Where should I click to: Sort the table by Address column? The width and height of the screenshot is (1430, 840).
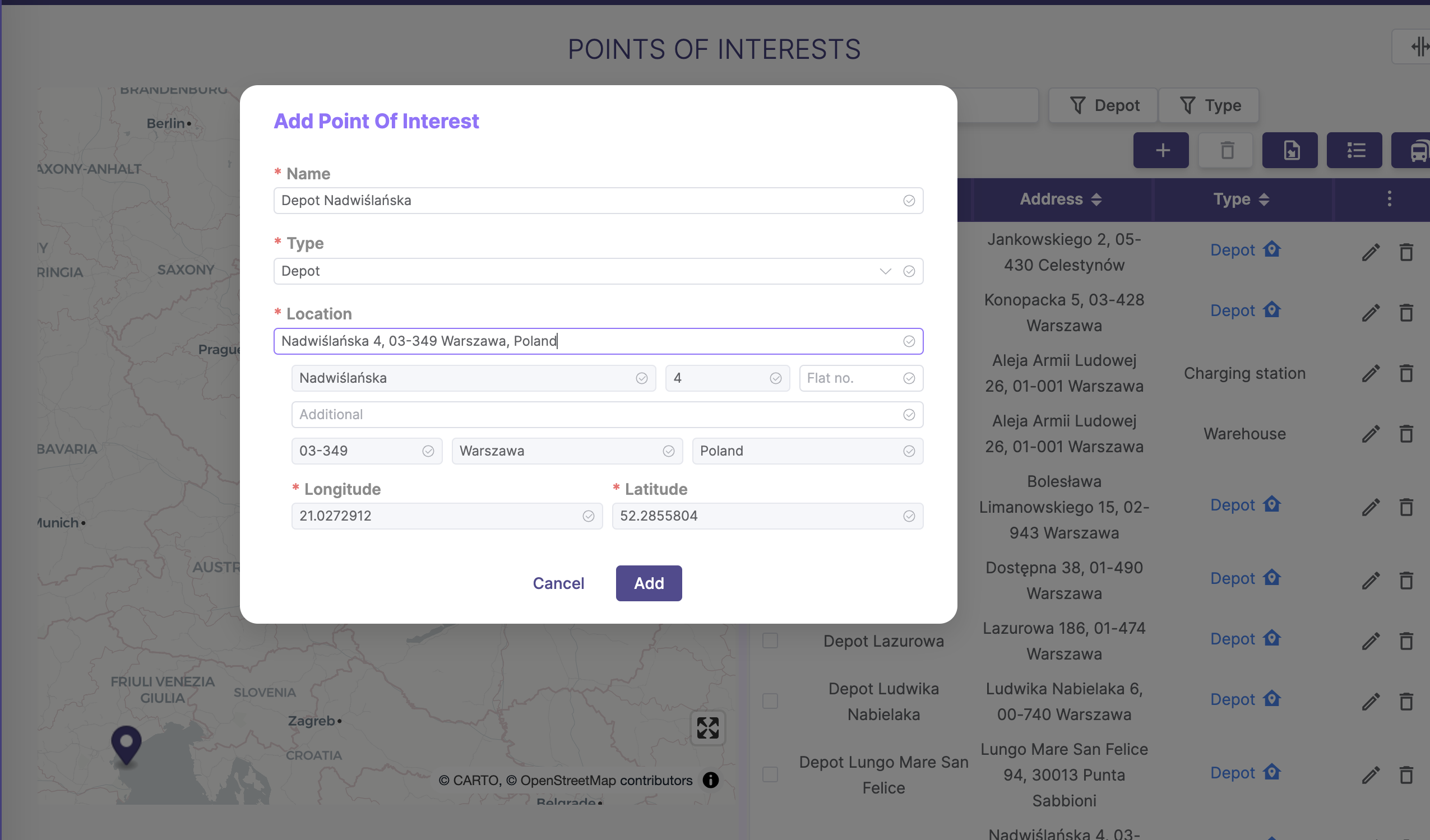point(1061,199)
